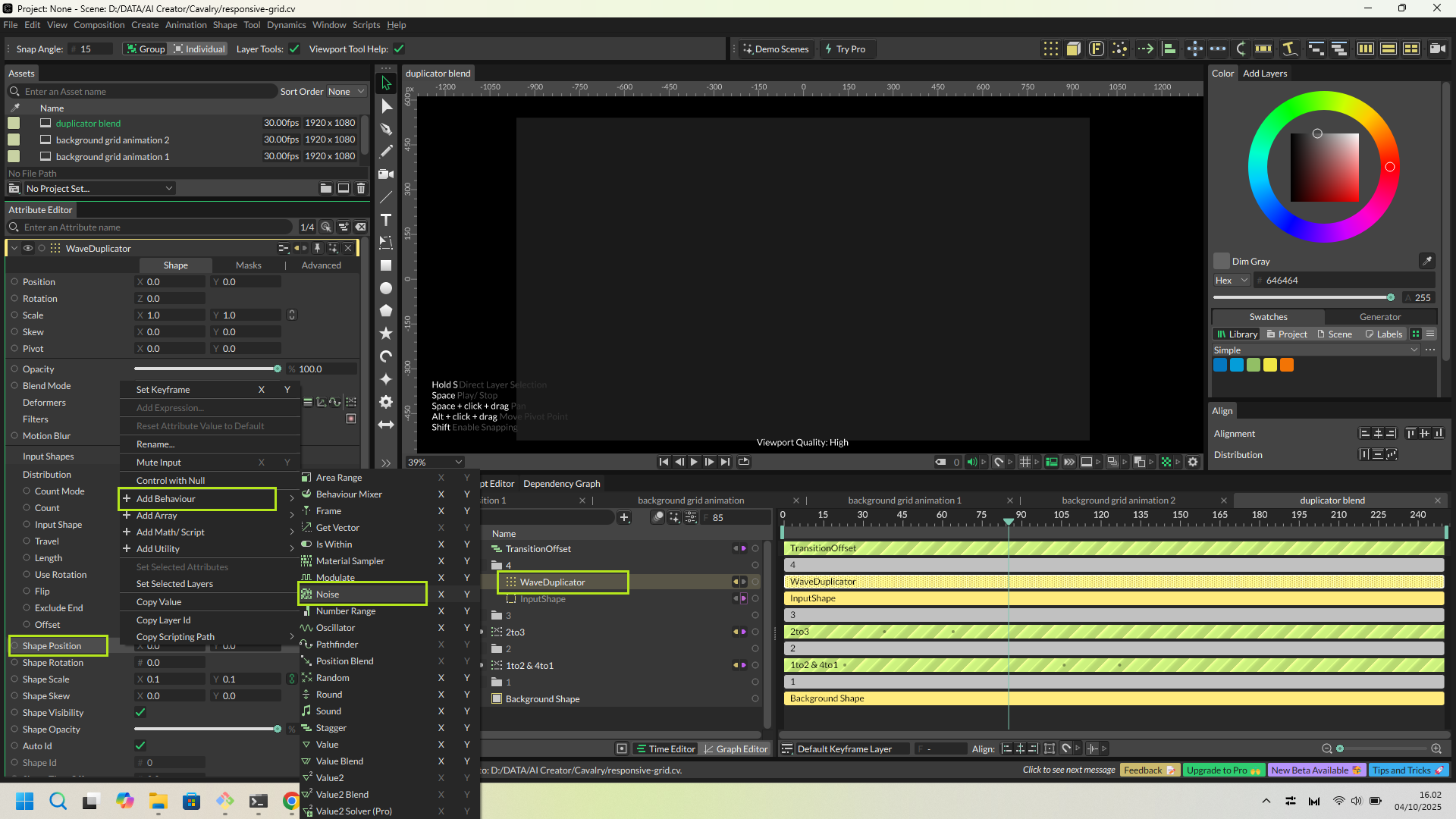This screenshot has height=819, width=1456.
Task: Pick the orange swatch in Simple library
Action: point(1287,366)
